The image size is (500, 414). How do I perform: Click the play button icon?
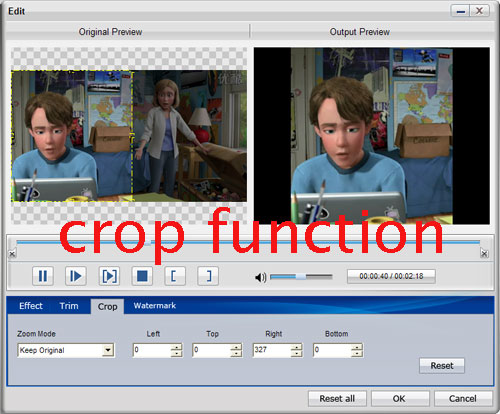76,276
